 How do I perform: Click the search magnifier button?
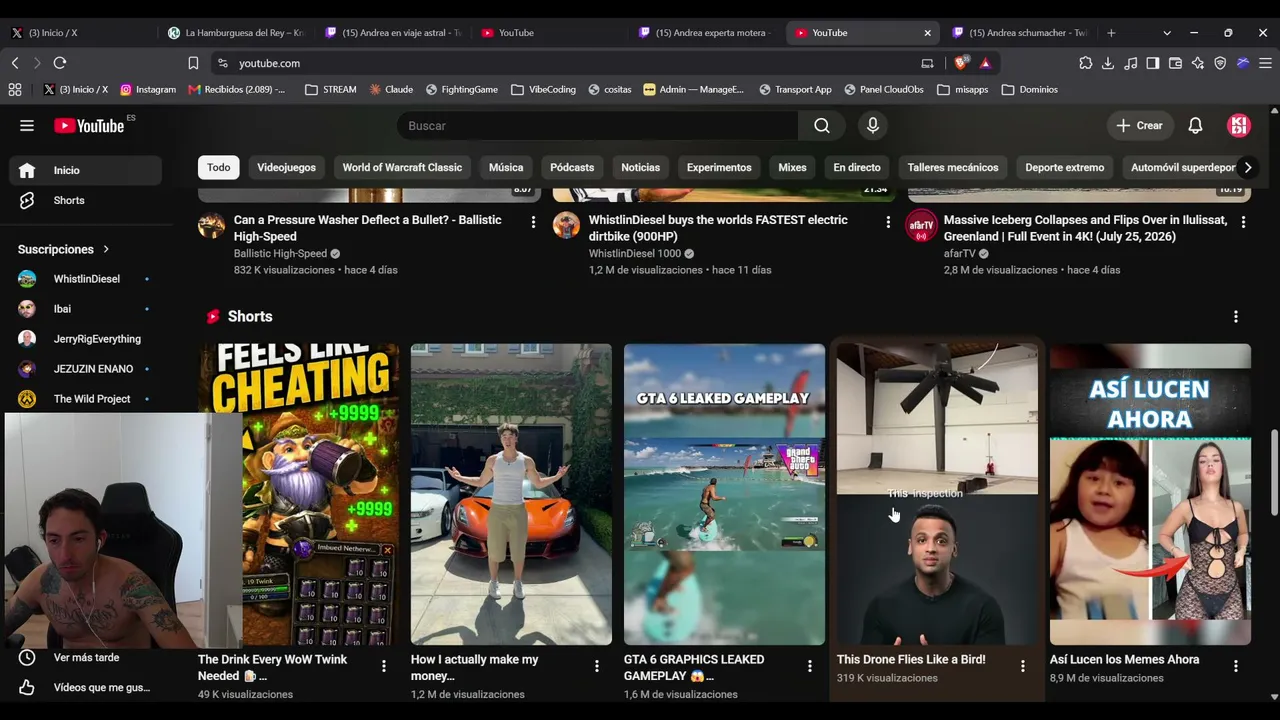pos(822,126)
